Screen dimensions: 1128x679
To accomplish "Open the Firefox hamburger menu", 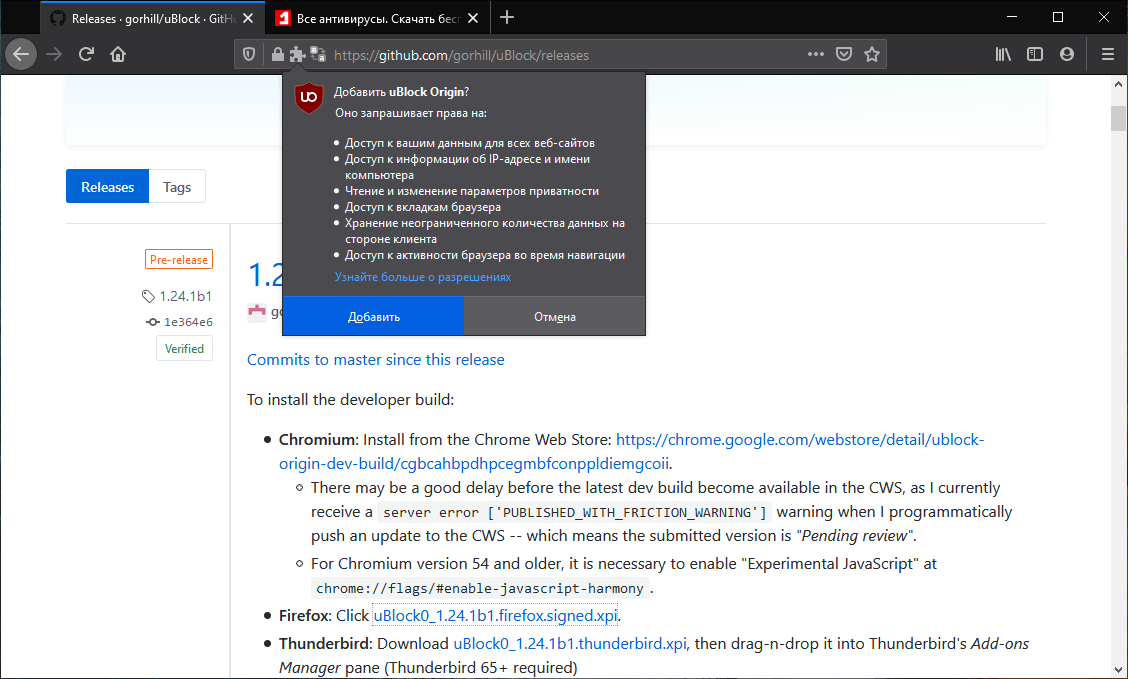I will click(1107, 55).
